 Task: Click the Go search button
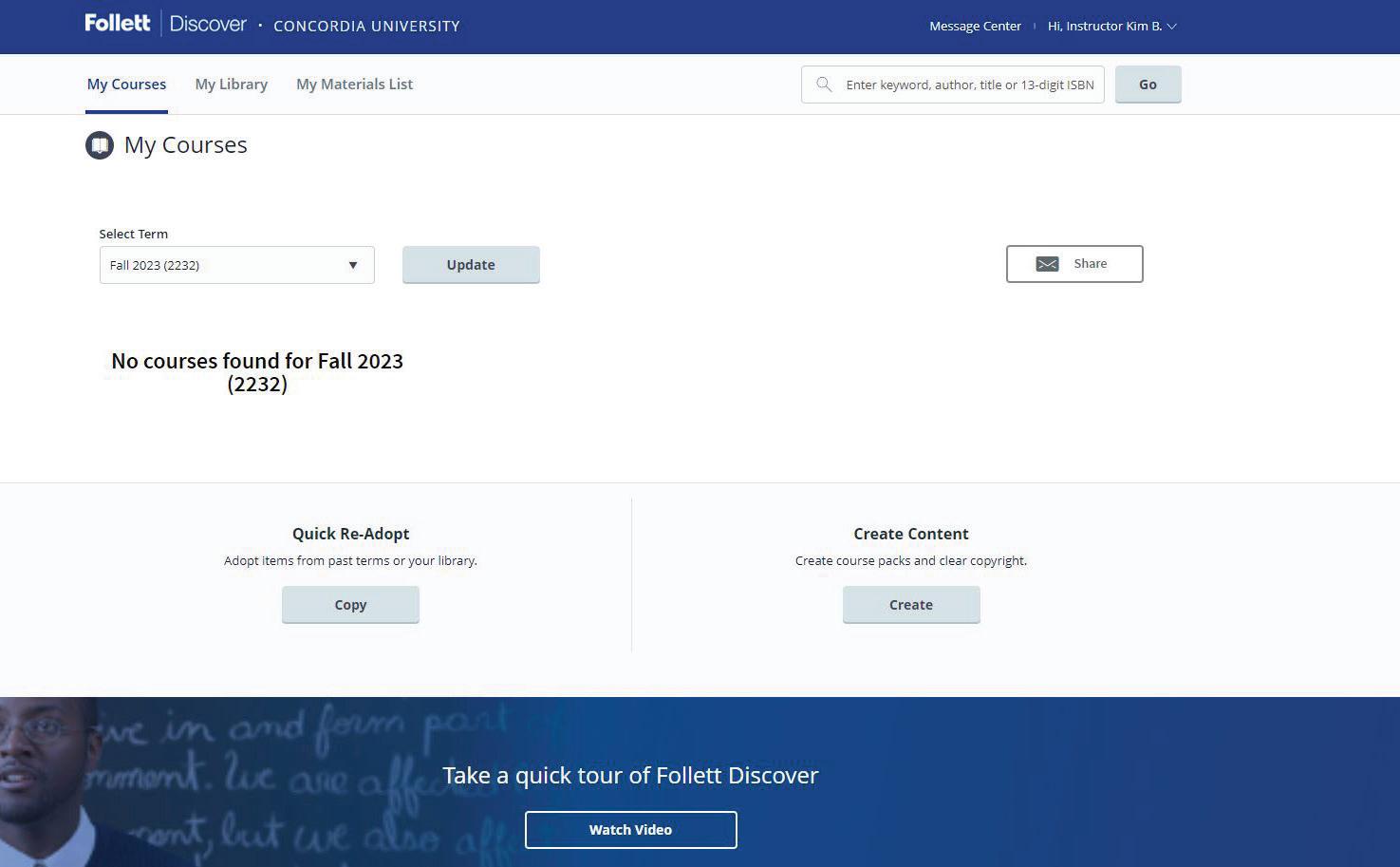click(x=1148, y=85)
